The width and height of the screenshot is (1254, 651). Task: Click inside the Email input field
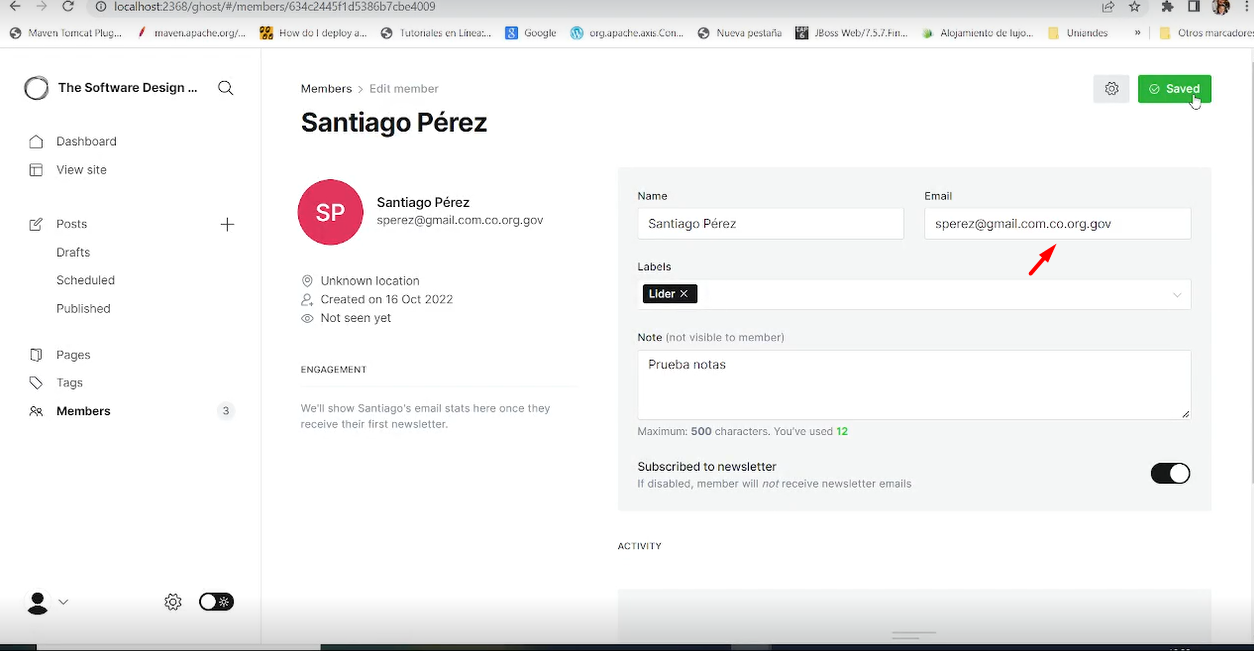pos(1057,223)
